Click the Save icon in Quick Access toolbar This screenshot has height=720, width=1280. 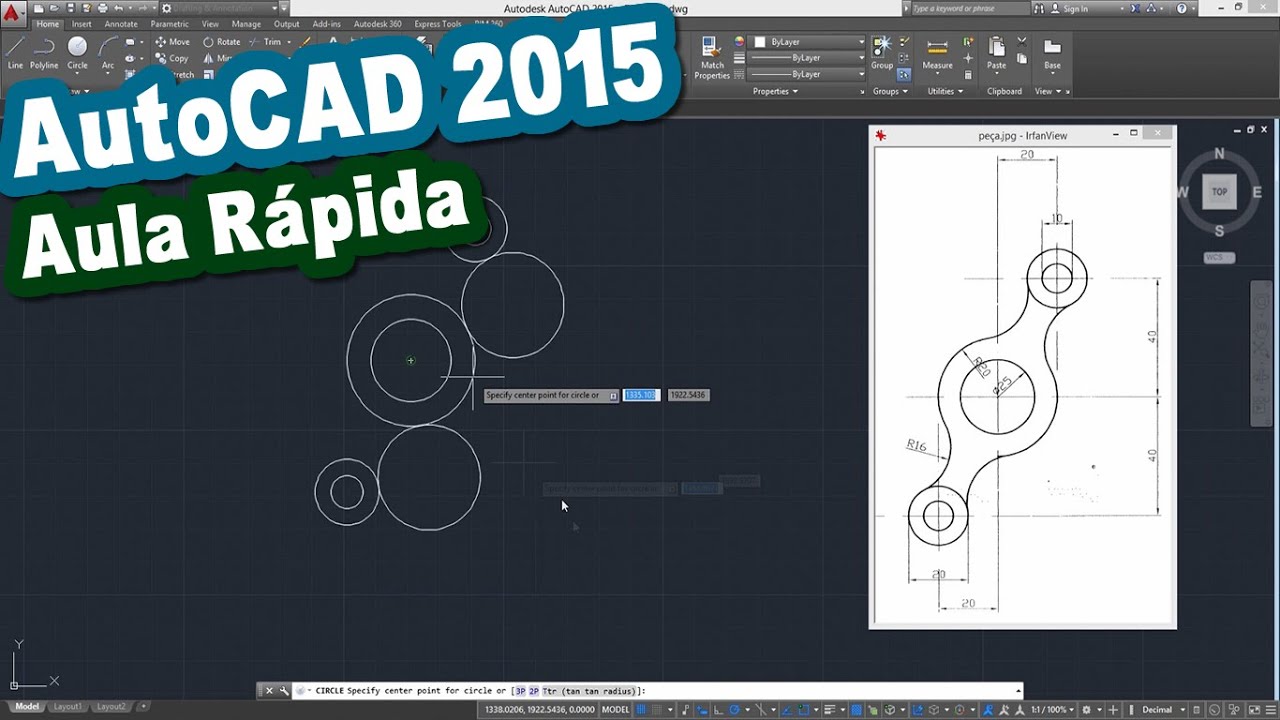(x=69, y=8)
